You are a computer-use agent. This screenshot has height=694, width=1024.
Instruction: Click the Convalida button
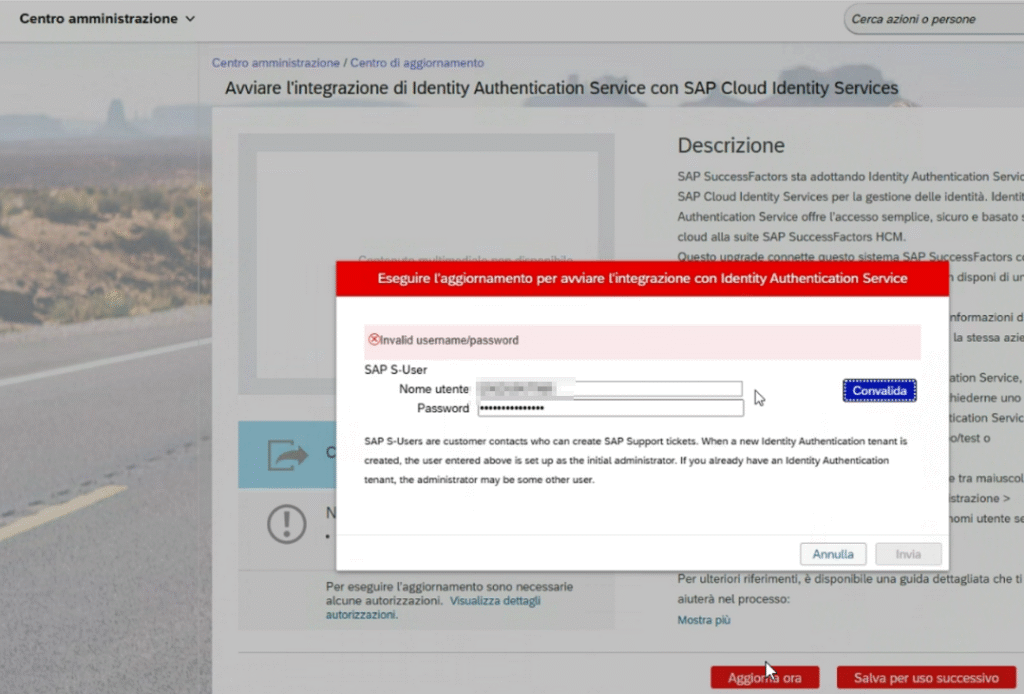[879, 390]
